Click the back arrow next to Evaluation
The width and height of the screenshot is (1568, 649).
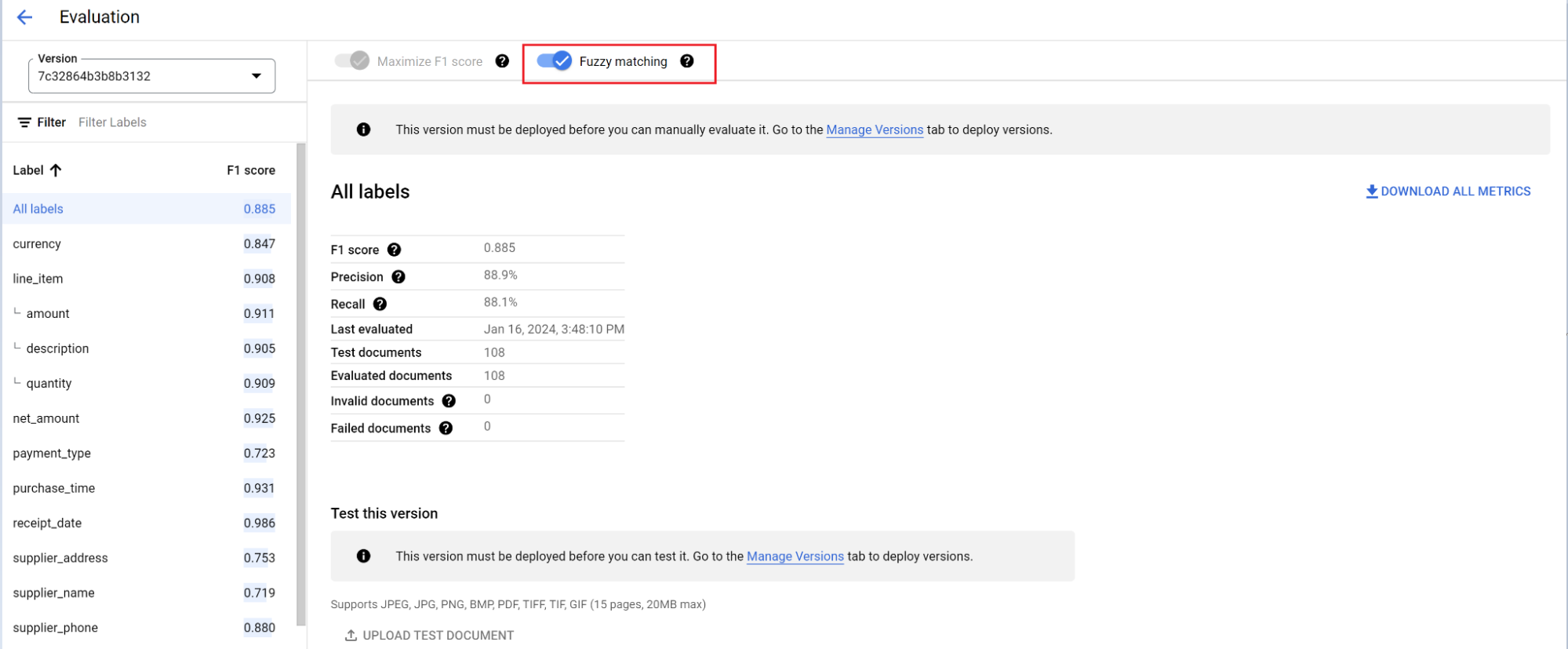click(25, 17)
